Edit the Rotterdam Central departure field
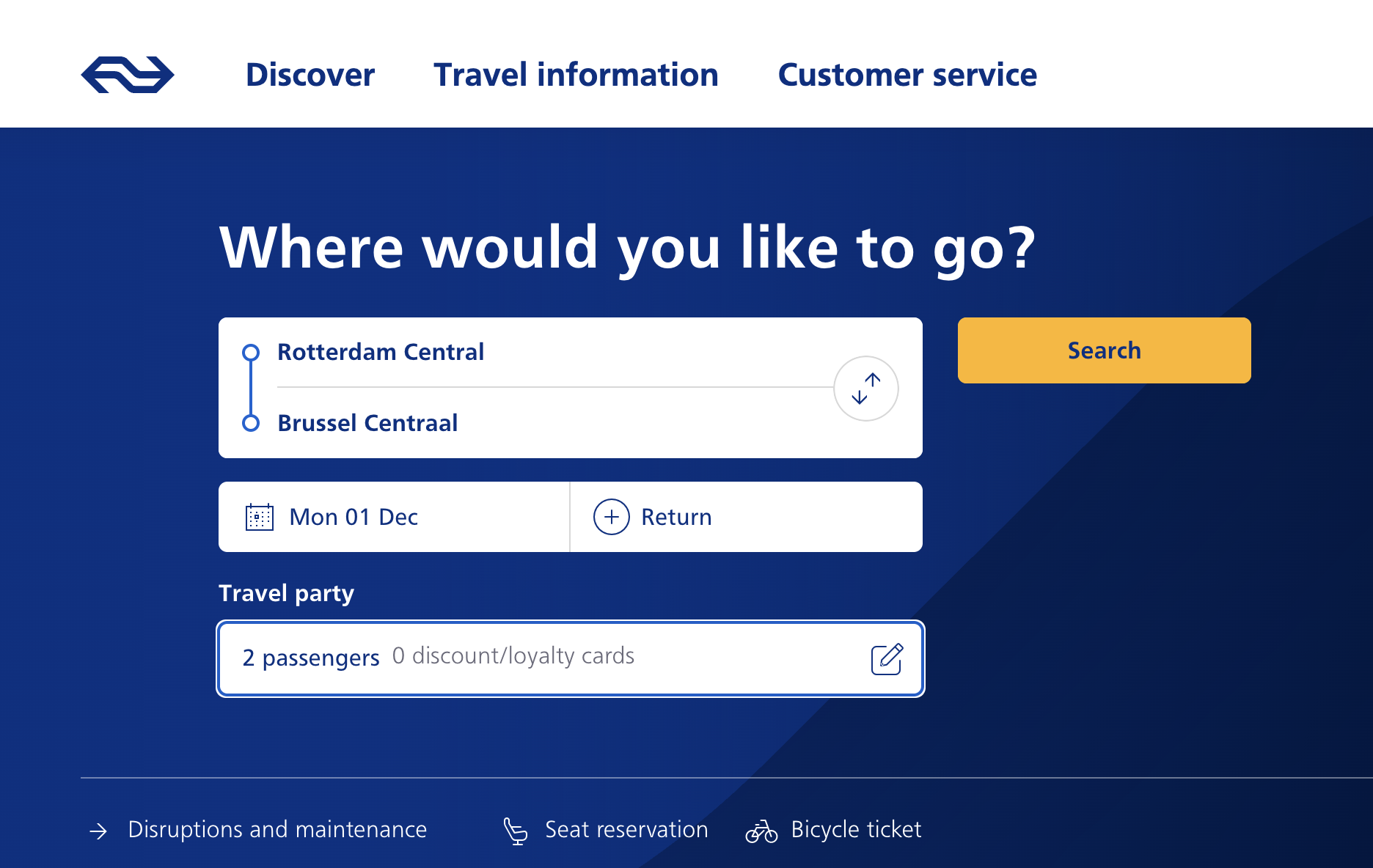 (381, 352)
